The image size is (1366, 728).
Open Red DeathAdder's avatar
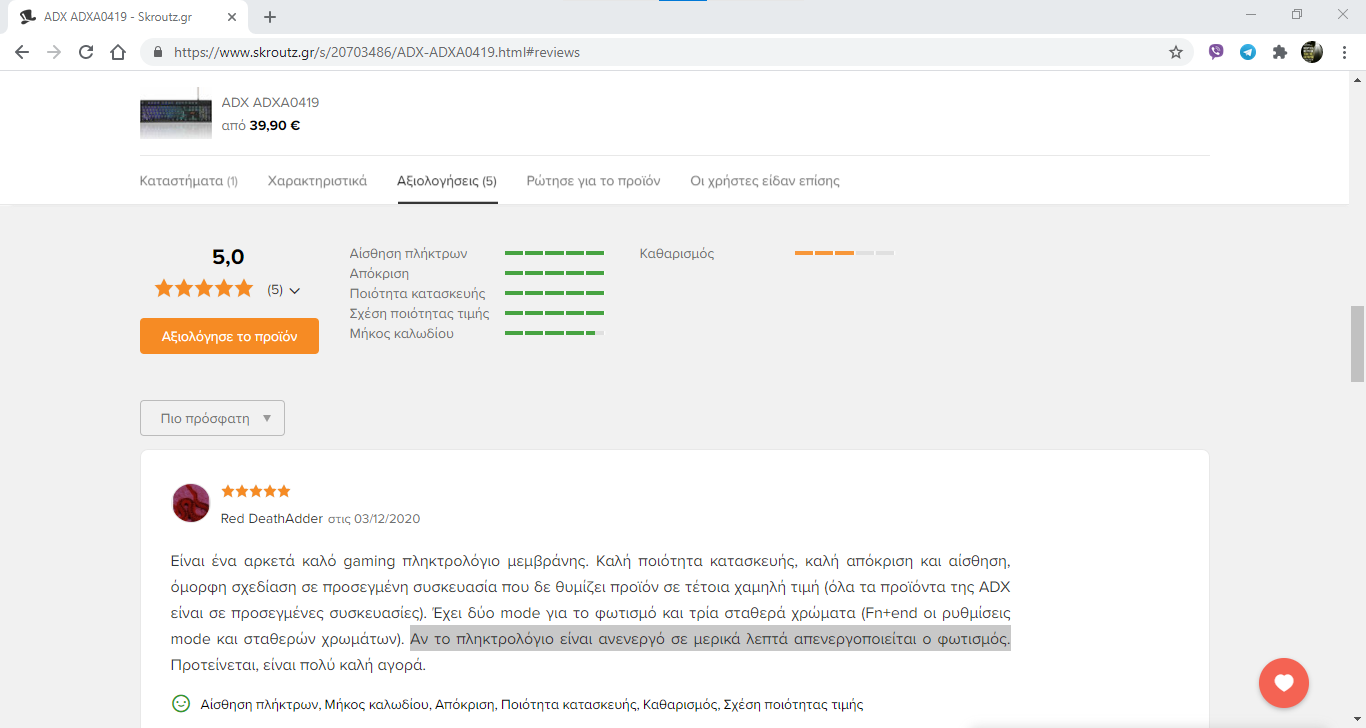191,503
